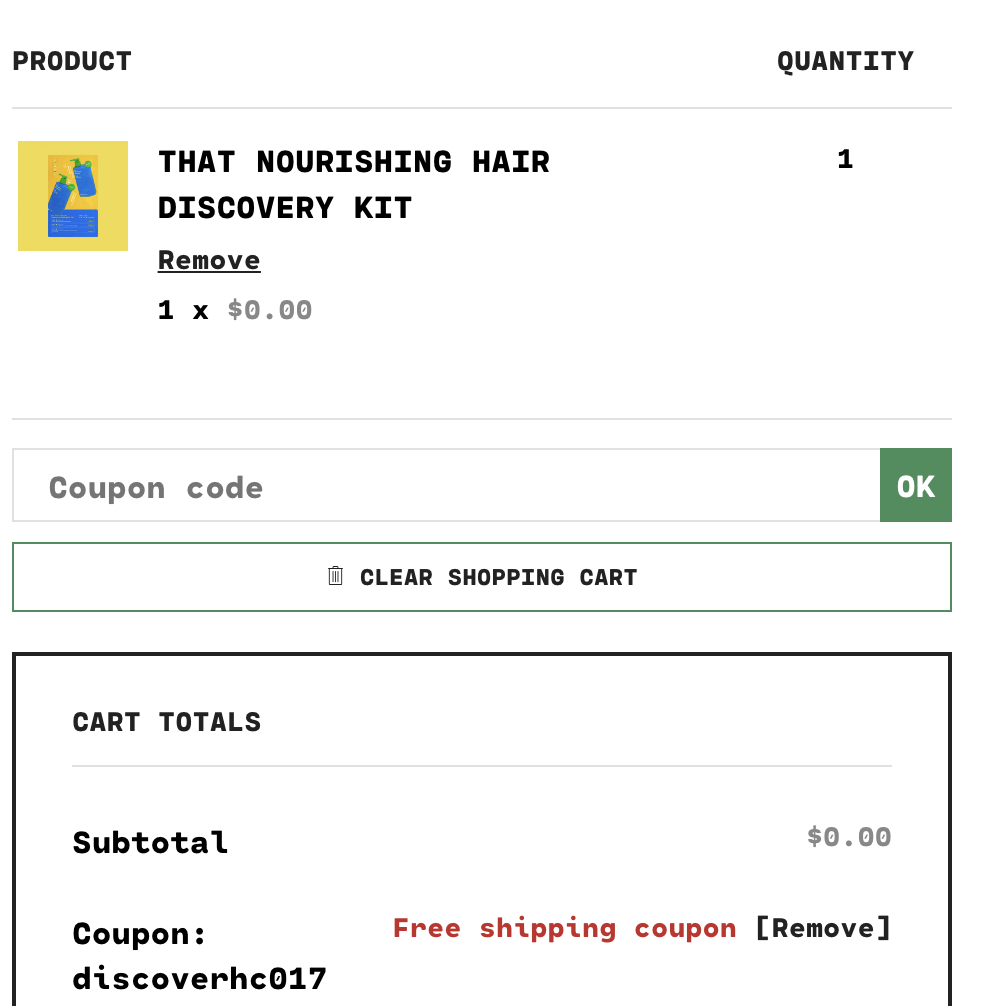Screen dimensions: 982x1006
Task: Click the hair kit product thumbnail
Action: coord(73,196)
